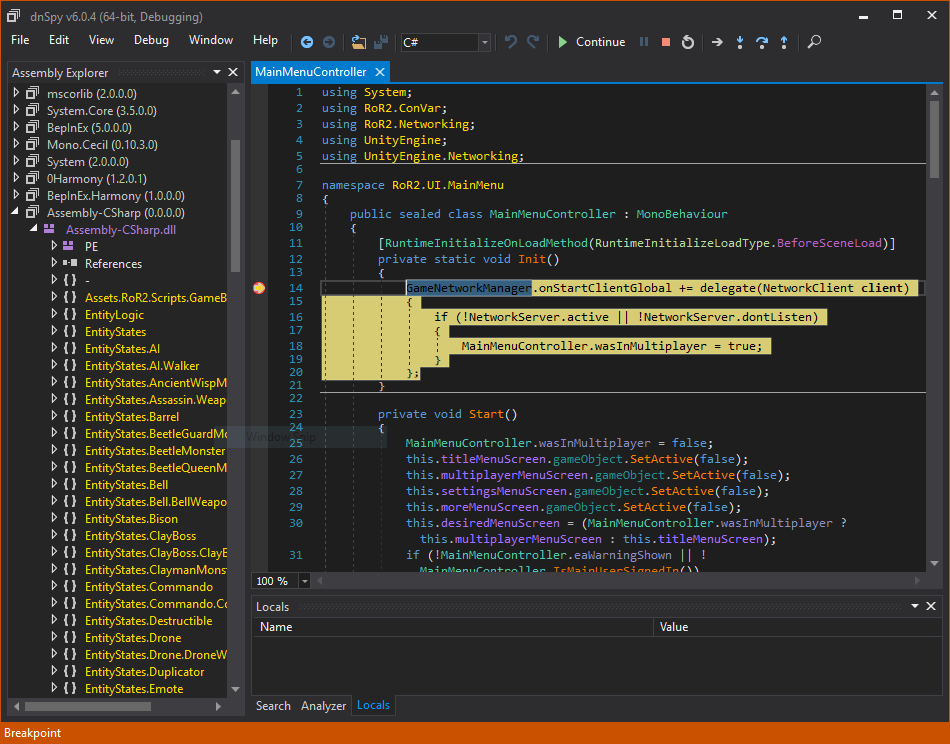This screenshot has height=744, width=950.
Task: Stop debugging with the red square
Action: pyautogui.click(x=666, y=42)
